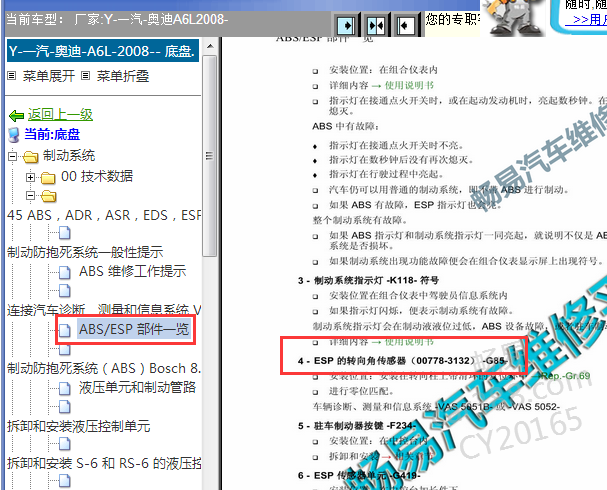
Task: Click heading 3 - 制动系统指示灯 -K118- 符号
Action: point(368,280)
